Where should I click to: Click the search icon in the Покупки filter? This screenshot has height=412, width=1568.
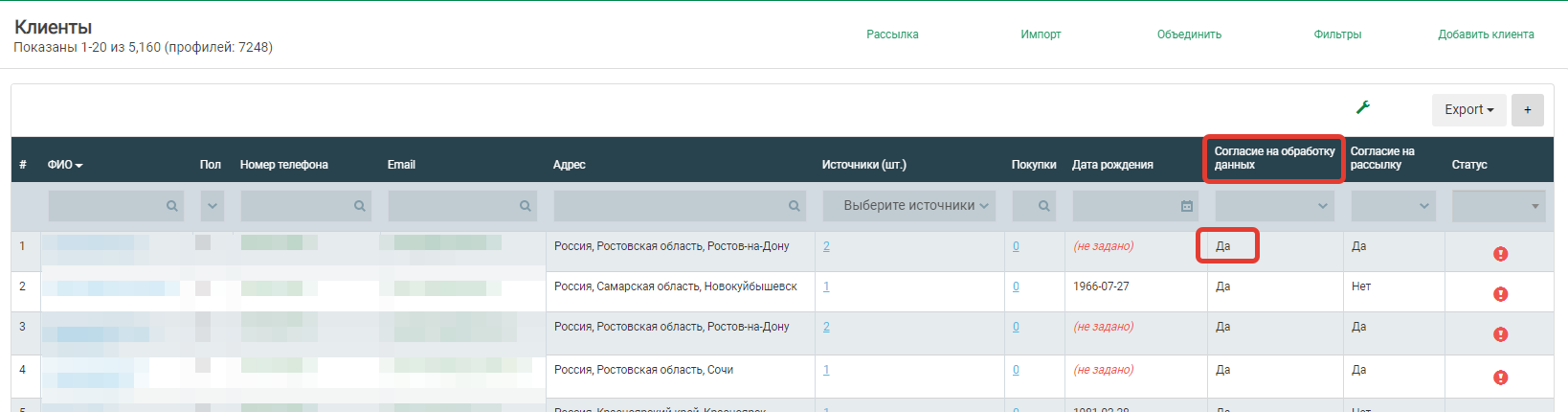(1043, 206)
